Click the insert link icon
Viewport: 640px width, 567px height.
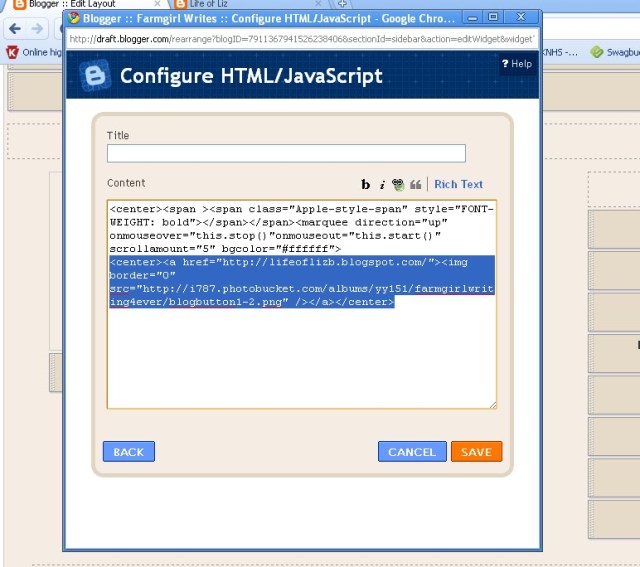pyautogui.click(x=397, y=185)
